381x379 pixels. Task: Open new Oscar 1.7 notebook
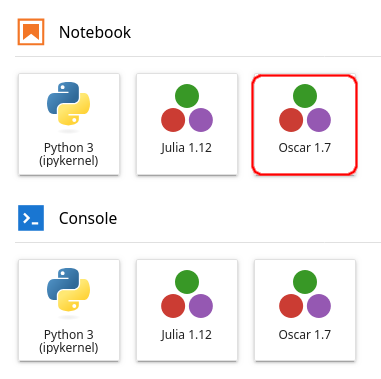[305, 124]
